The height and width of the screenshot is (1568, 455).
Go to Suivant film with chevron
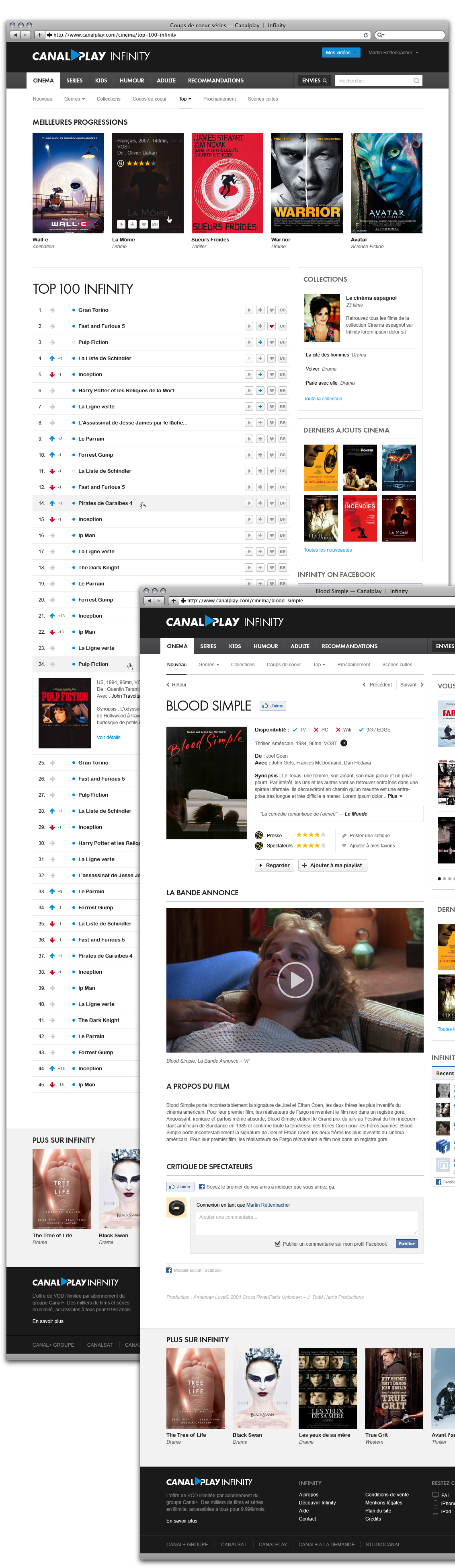pos(412,685)
